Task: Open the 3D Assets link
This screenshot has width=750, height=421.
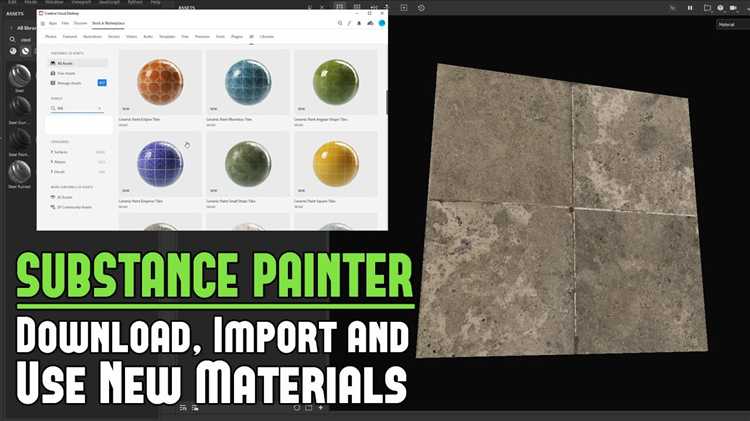Action: click(x=62, y=197)
